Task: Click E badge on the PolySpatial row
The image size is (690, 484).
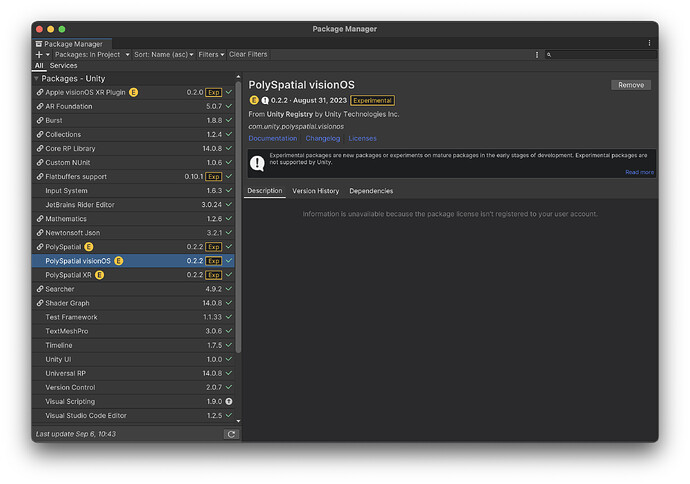Action: click(89, 247)
